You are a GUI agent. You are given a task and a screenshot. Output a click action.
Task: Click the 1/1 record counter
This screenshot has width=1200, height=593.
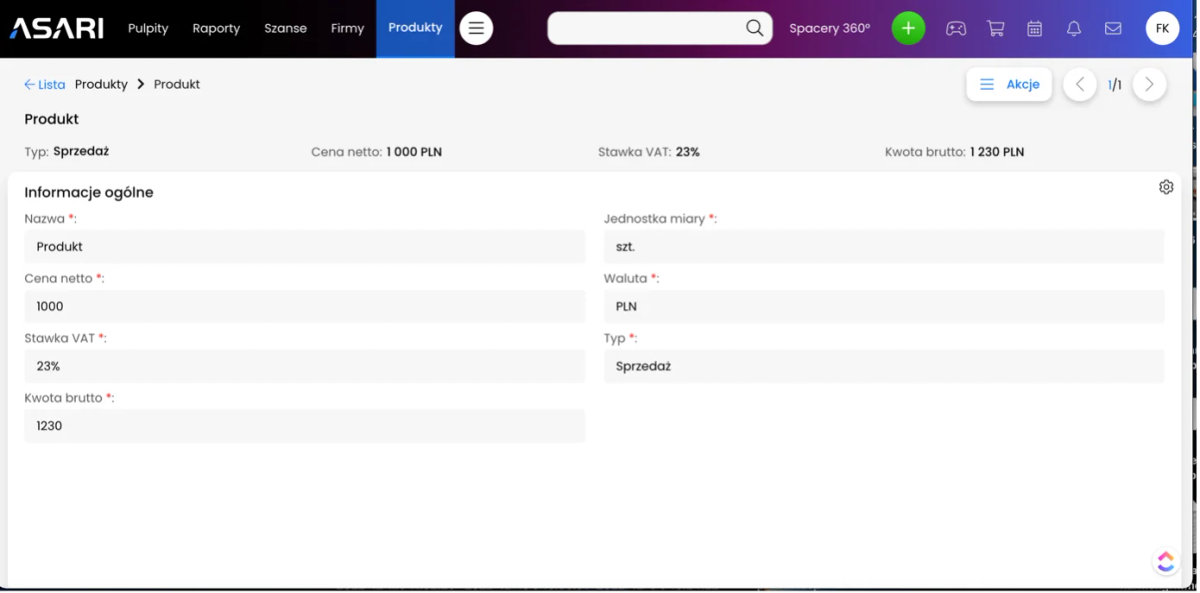tap(1114, 85)
